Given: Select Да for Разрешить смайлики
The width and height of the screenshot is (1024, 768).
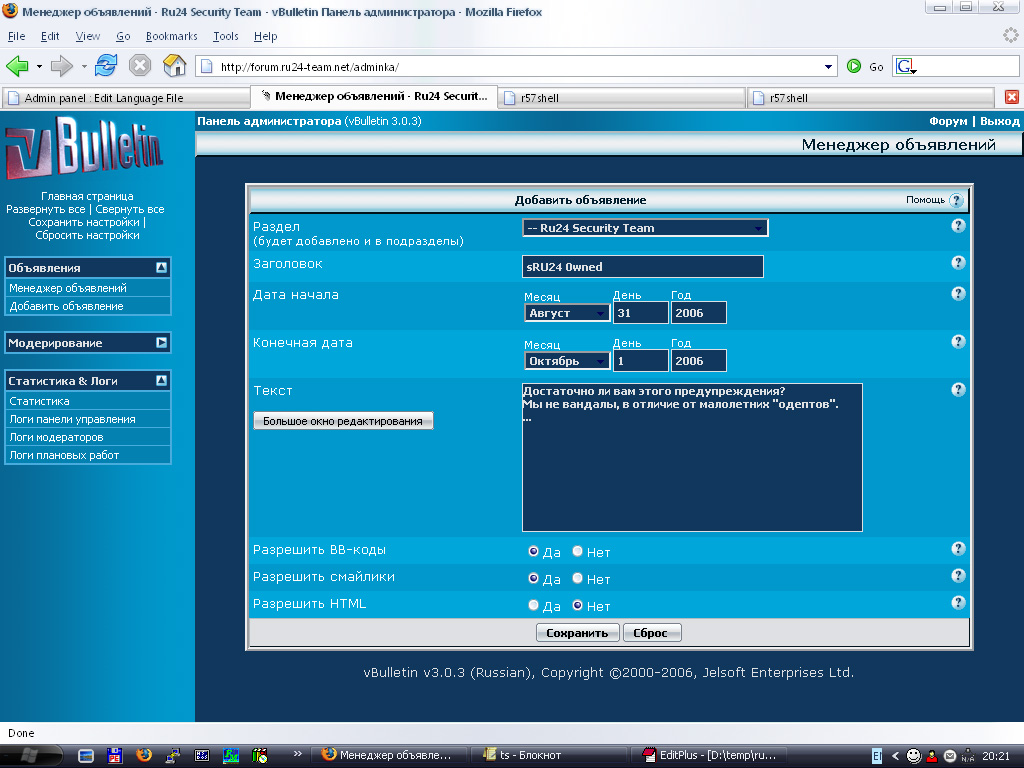Looking at the screenshot, I should pos(533,578).
